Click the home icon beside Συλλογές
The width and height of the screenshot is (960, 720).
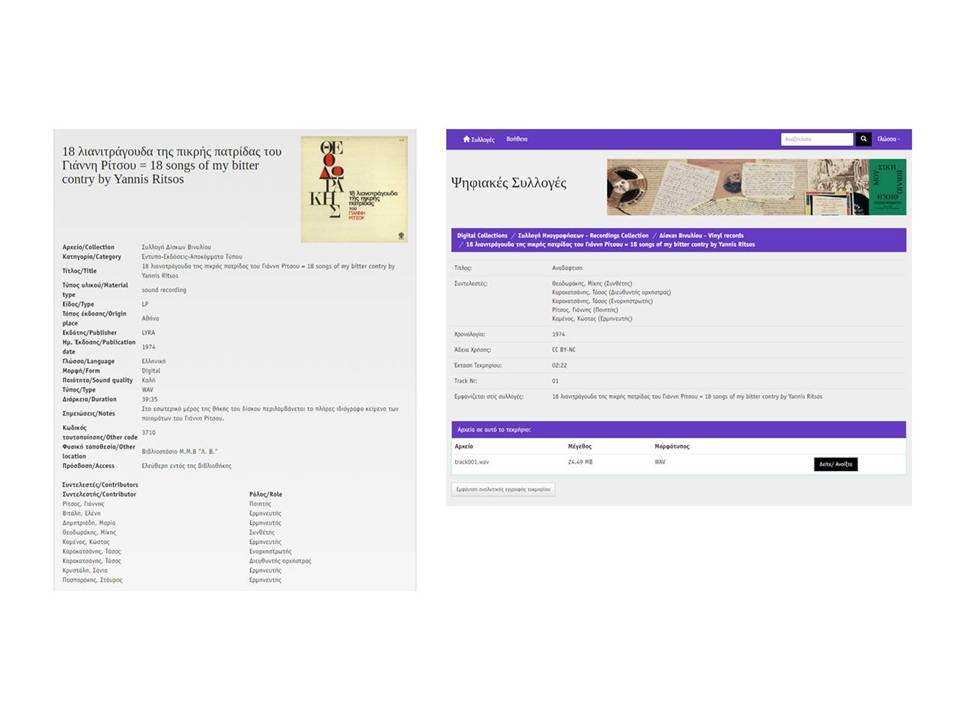click(x=467, y=139)
